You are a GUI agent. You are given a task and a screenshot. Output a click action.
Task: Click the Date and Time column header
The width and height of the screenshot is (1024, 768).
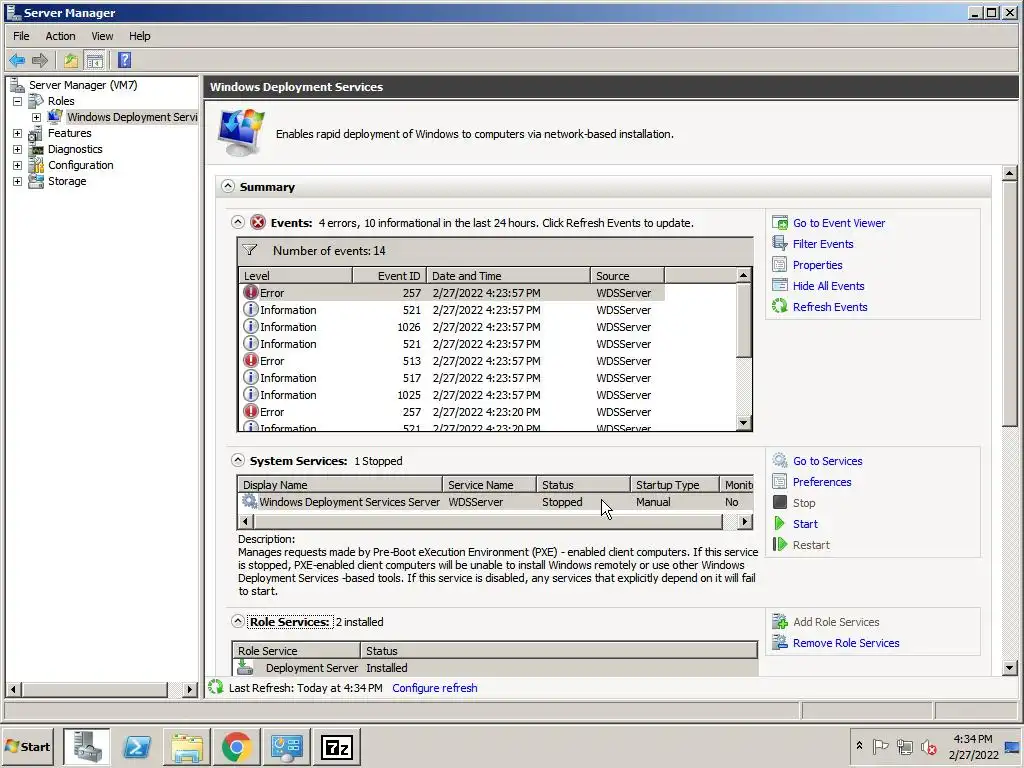[509, 276]
